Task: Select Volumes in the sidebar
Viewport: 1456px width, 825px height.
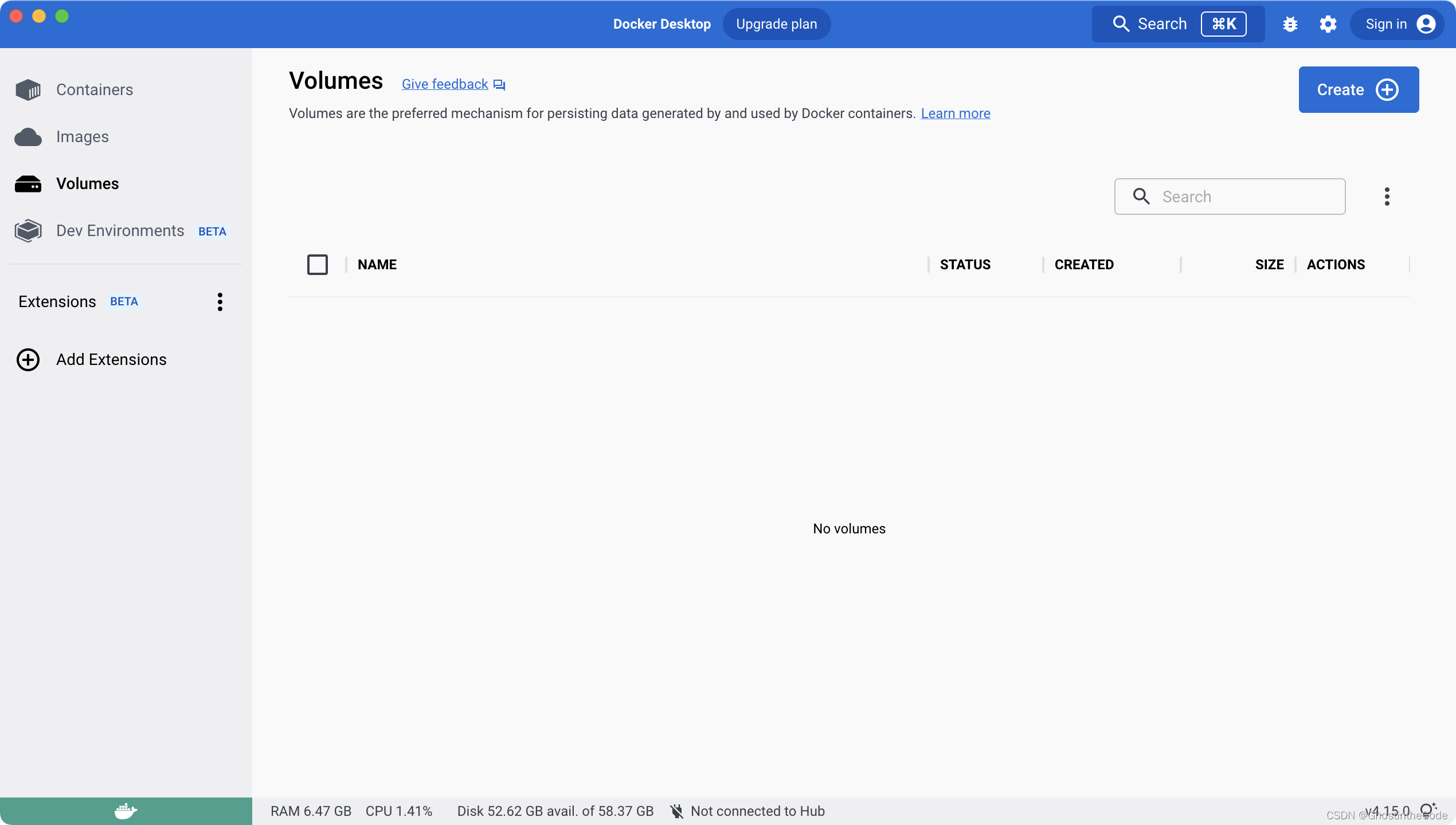Action: pyautogui.click(x=88, y=184)
